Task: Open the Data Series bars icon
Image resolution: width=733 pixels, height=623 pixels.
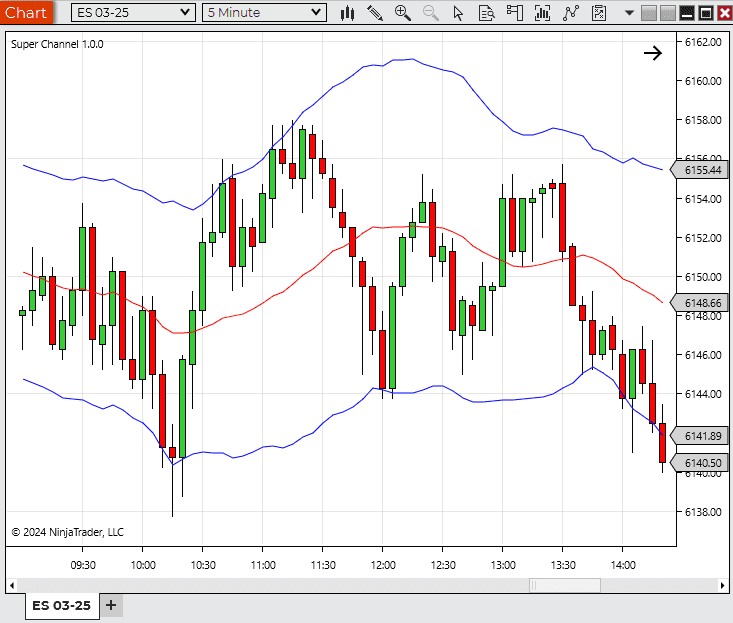Action: pyautogui.click(x=542, y=13)
